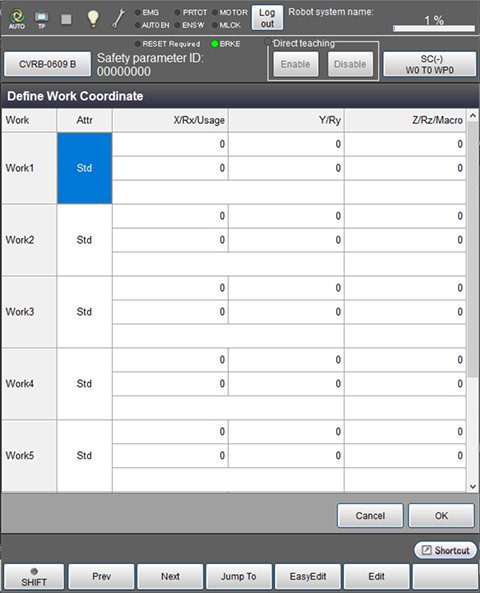Click the AUTO mode icon
This screenshot has height=593, width=480.
[17, 19]
